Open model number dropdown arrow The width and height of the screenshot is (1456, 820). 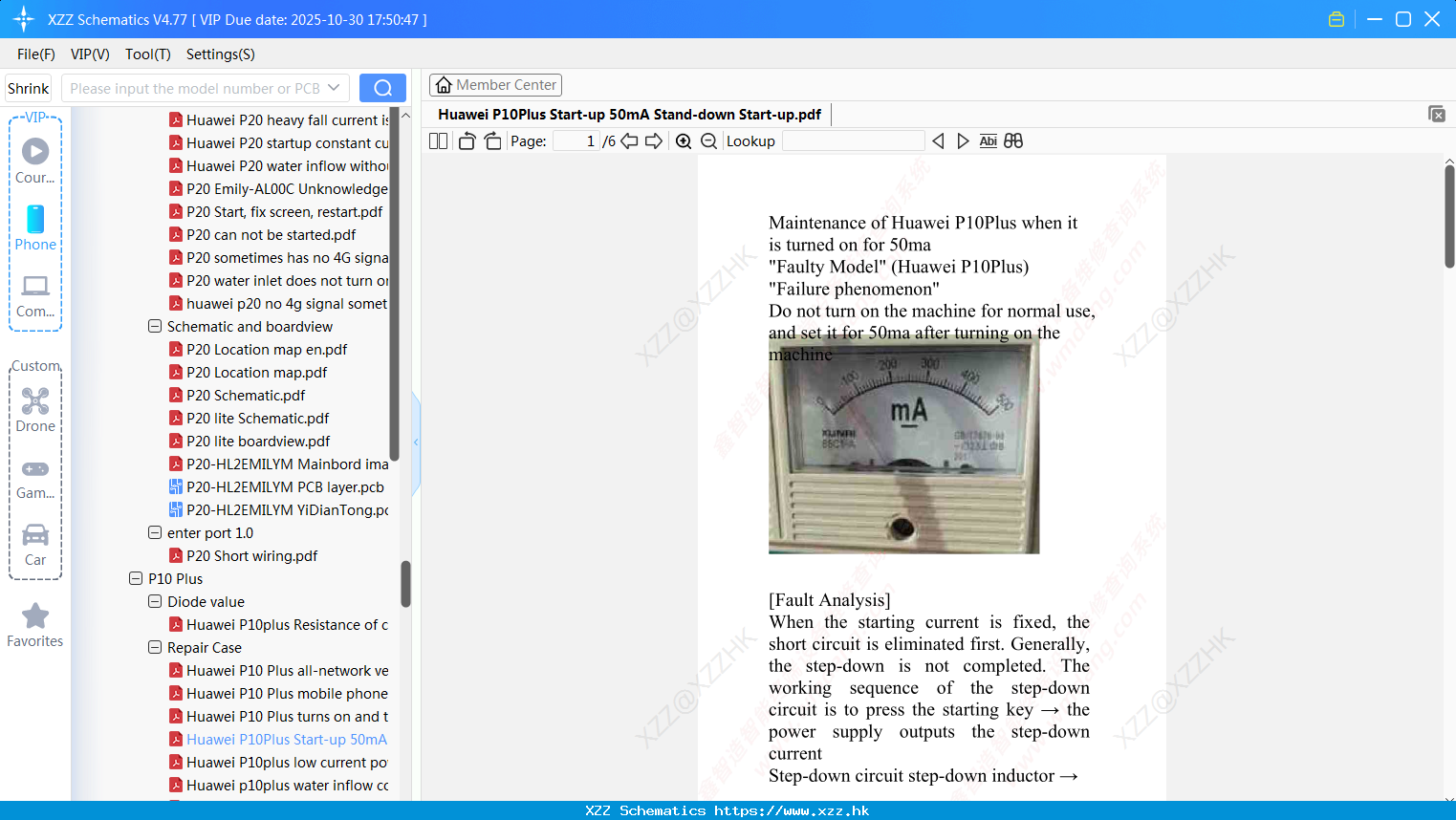click(334, 88)
